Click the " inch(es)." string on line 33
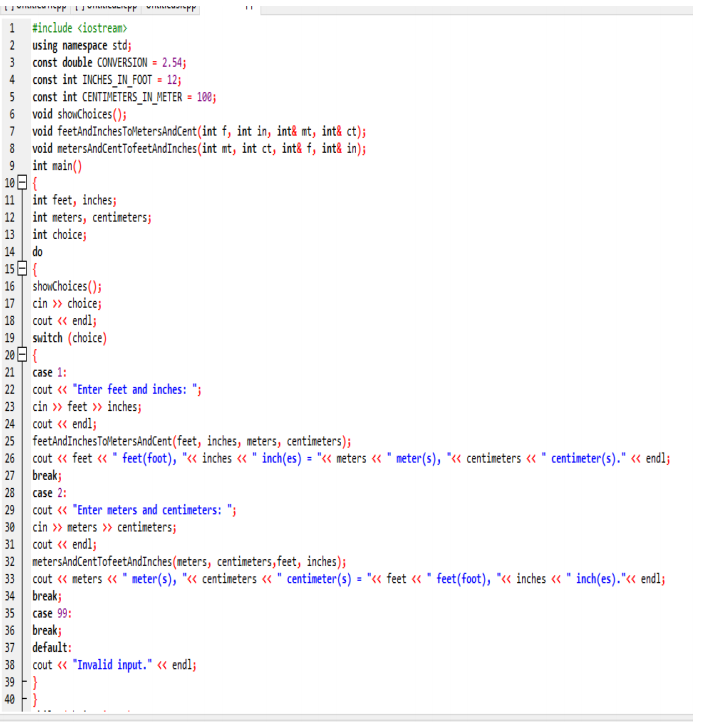This screenshot has width=713, height=727. click(596, 579)
